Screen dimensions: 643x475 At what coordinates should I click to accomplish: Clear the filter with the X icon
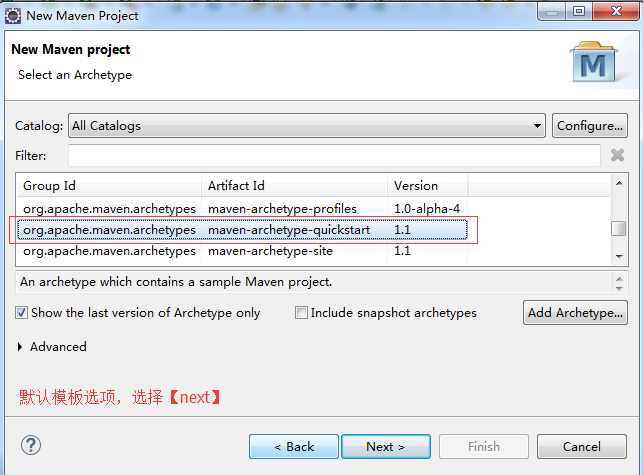point(617,155)
